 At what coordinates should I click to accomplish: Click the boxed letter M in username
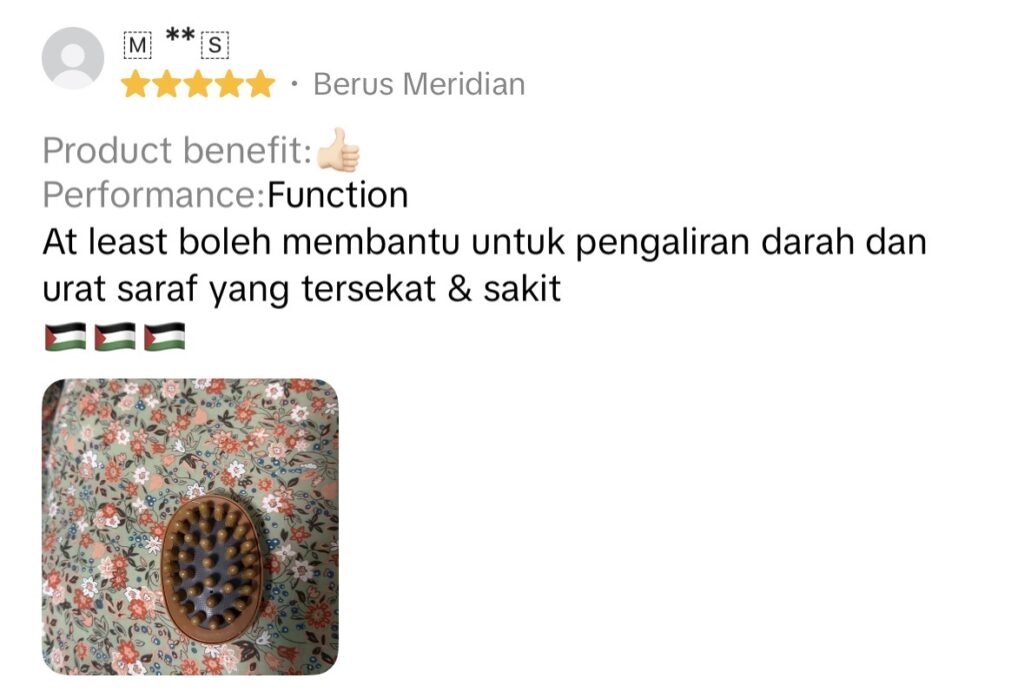[138, 46]
